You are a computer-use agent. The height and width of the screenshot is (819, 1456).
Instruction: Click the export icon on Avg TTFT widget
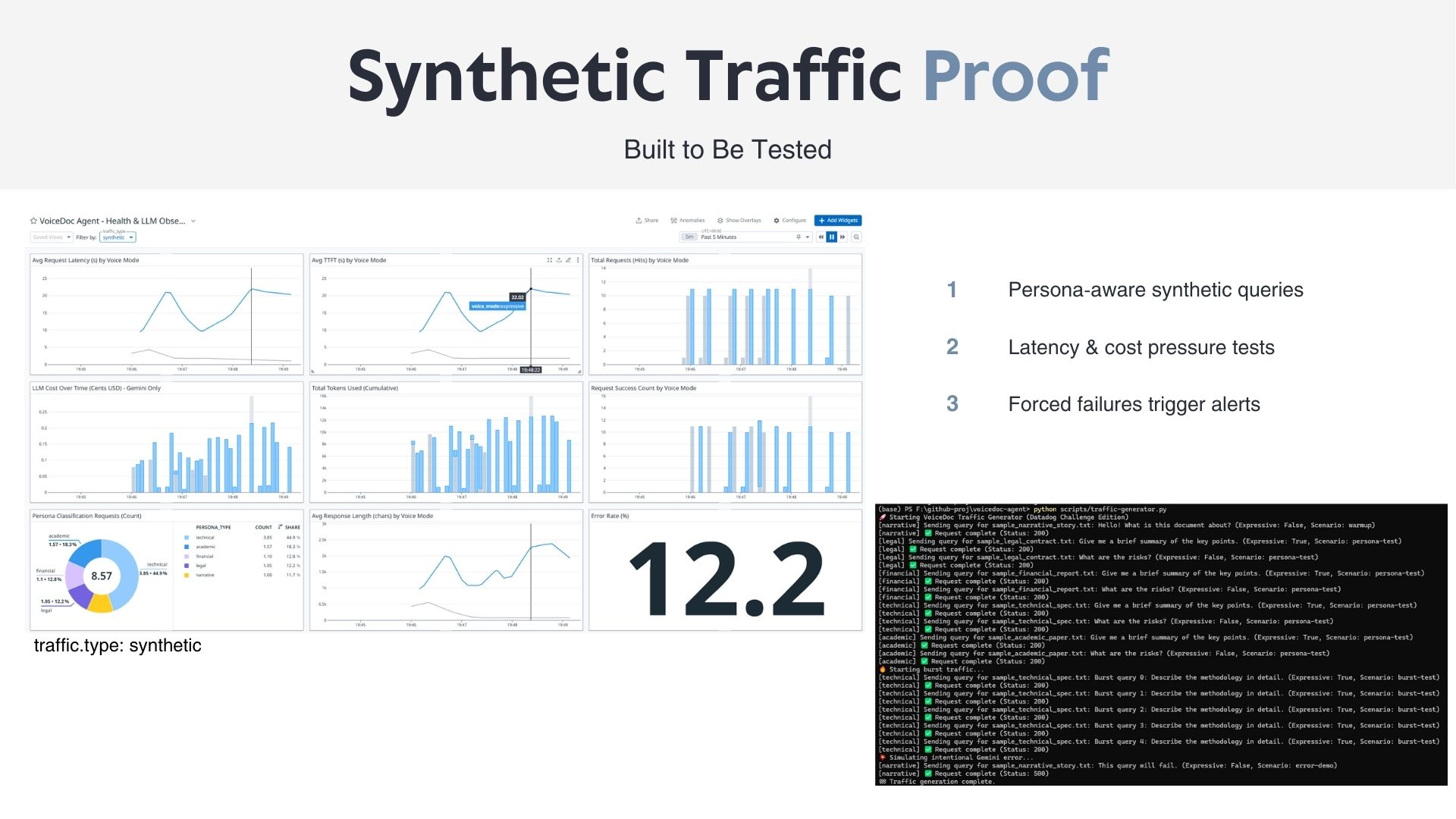pos(559,260)
